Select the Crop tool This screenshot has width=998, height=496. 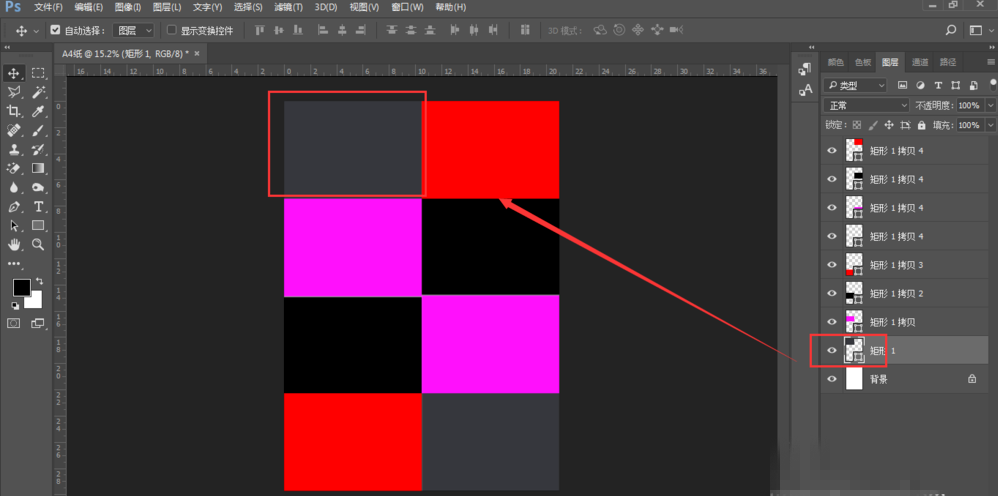point(14,111)
